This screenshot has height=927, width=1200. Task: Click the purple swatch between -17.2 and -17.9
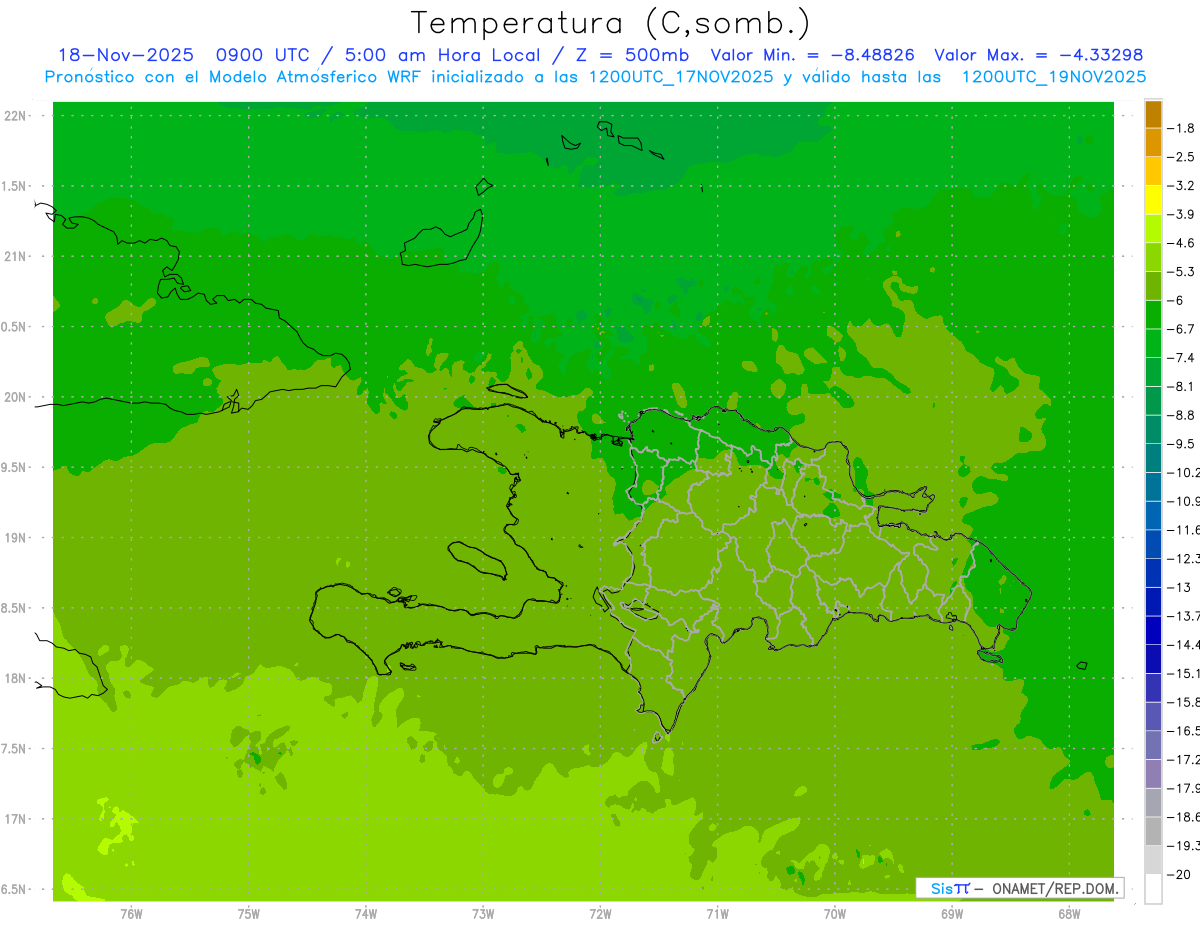click(x=1153, y=773)
